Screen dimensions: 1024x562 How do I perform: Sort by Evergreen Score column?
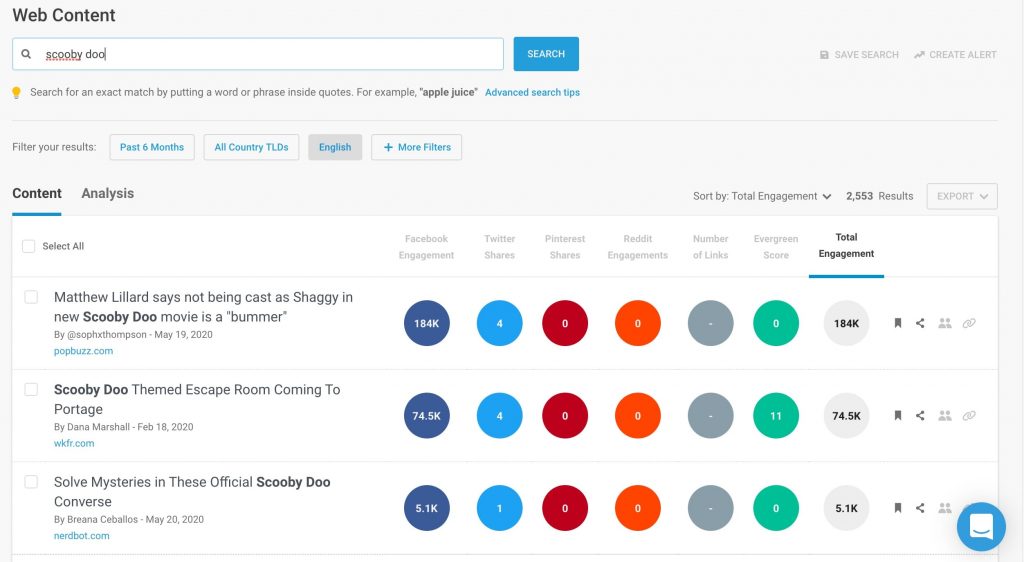776,247
